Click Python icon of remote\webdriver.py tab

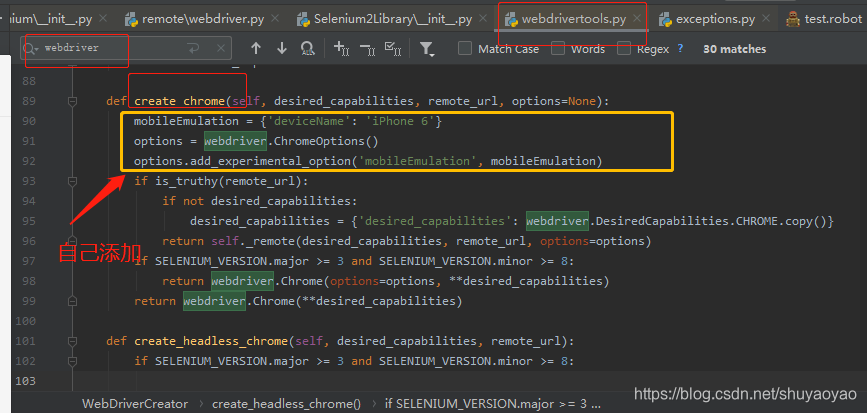click(x=132, y=19)
